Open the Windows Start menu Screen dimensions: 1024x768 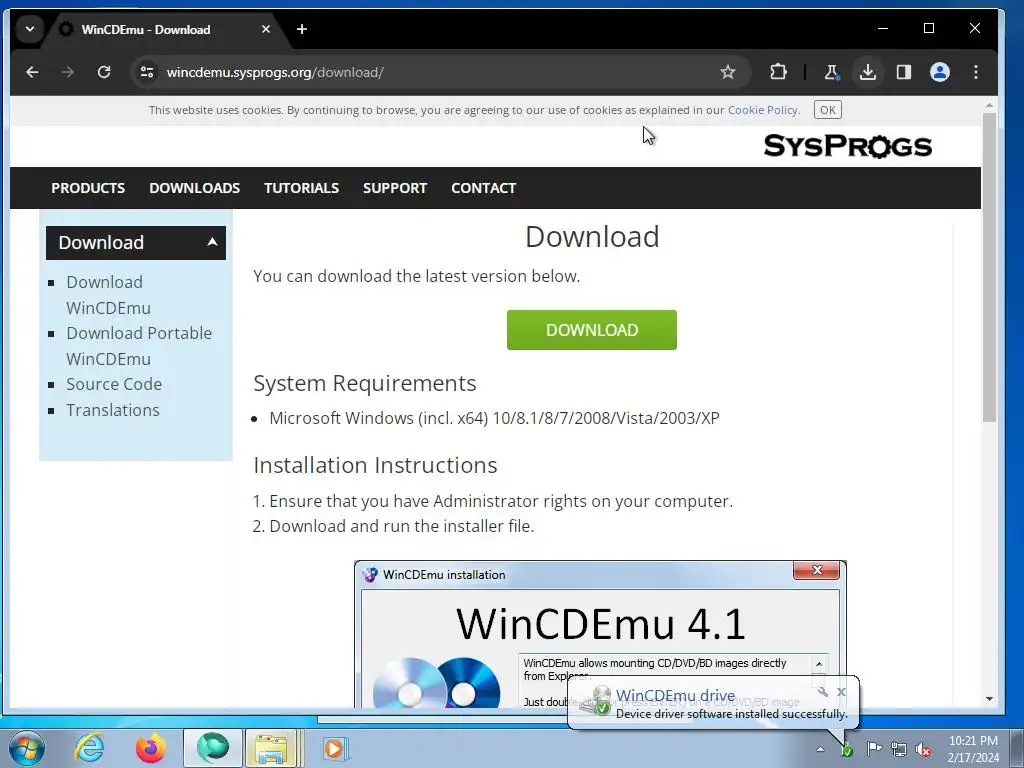(27, 748)
